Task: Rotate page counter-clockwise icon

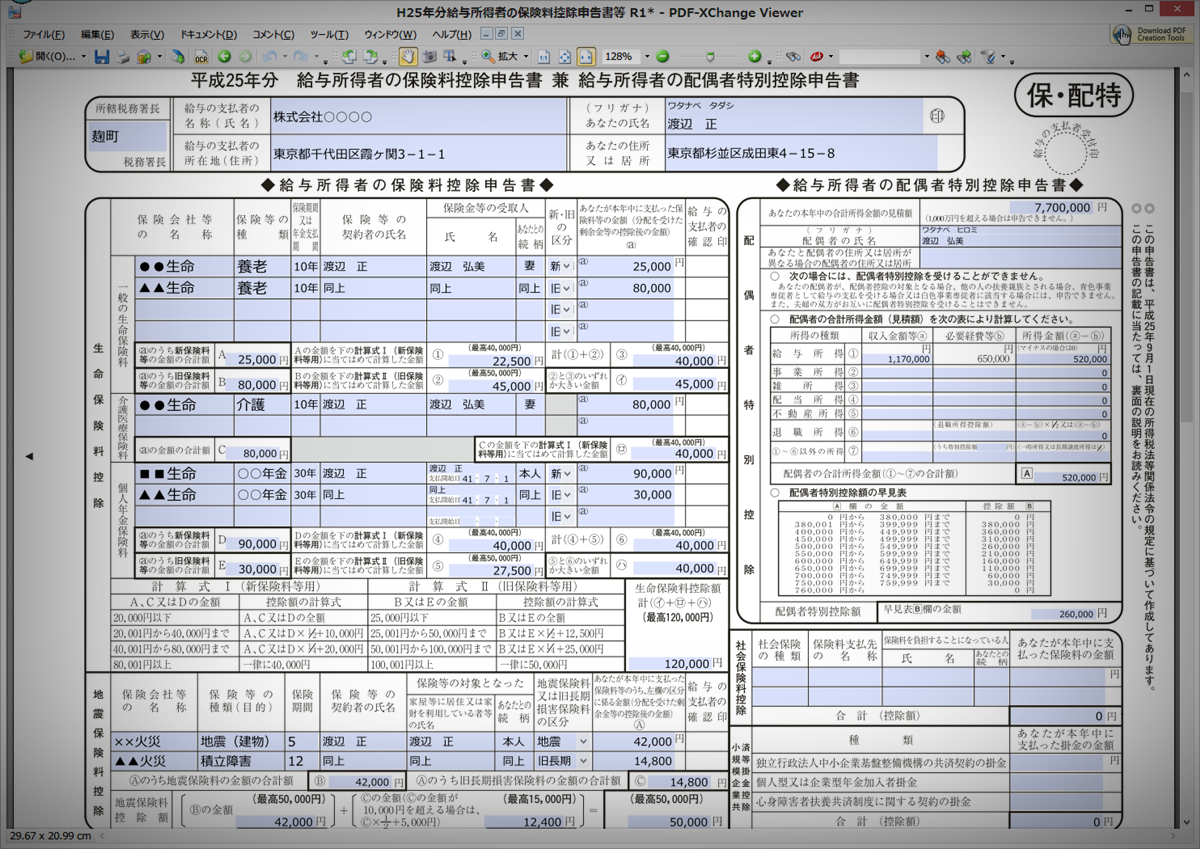Action: pyautogui.click(x=347, y=56)
